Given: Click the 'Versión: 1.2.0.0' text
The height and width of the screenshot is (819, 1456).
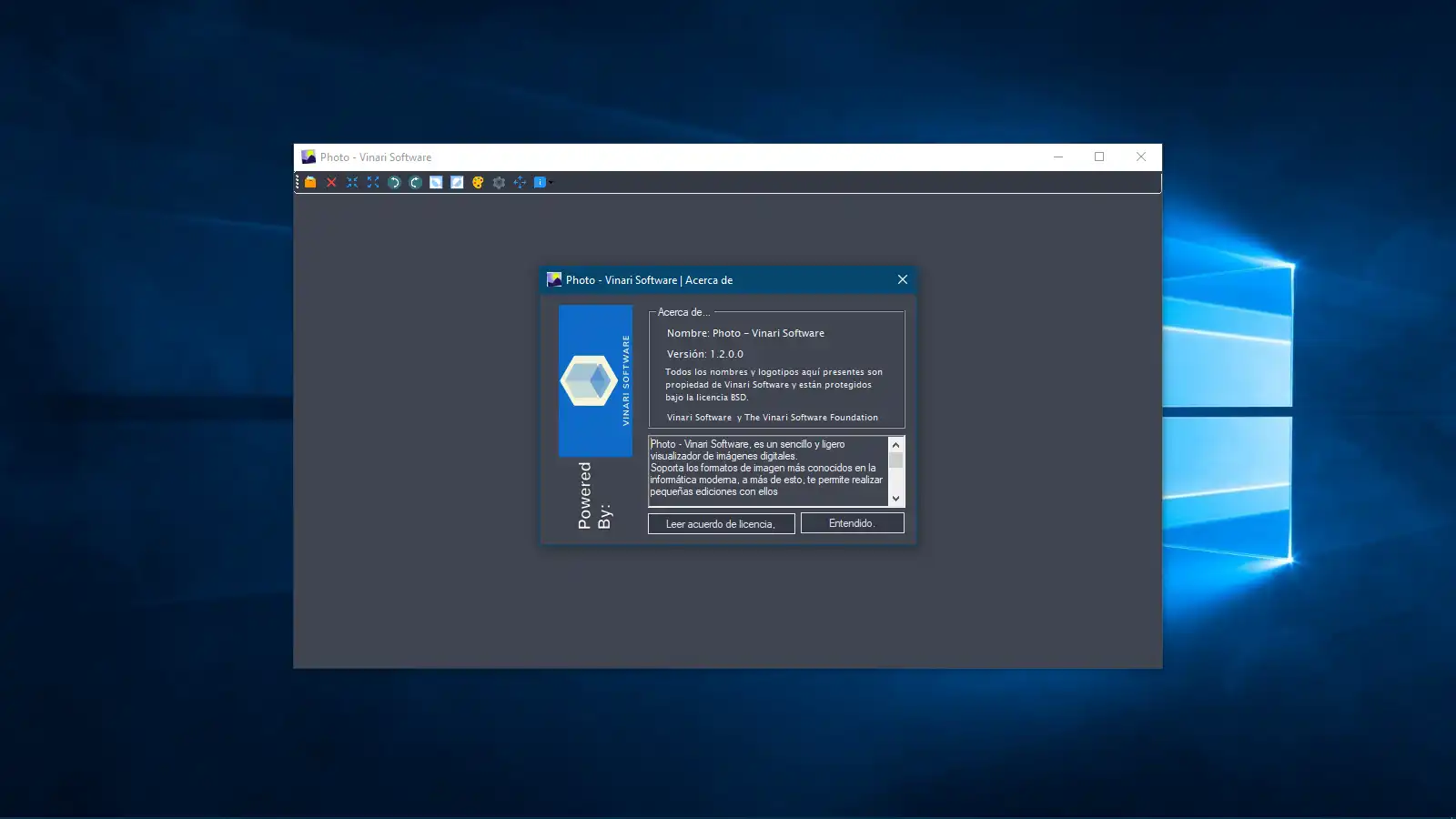Looking at the screenshot, I should (x=704, y=354).
